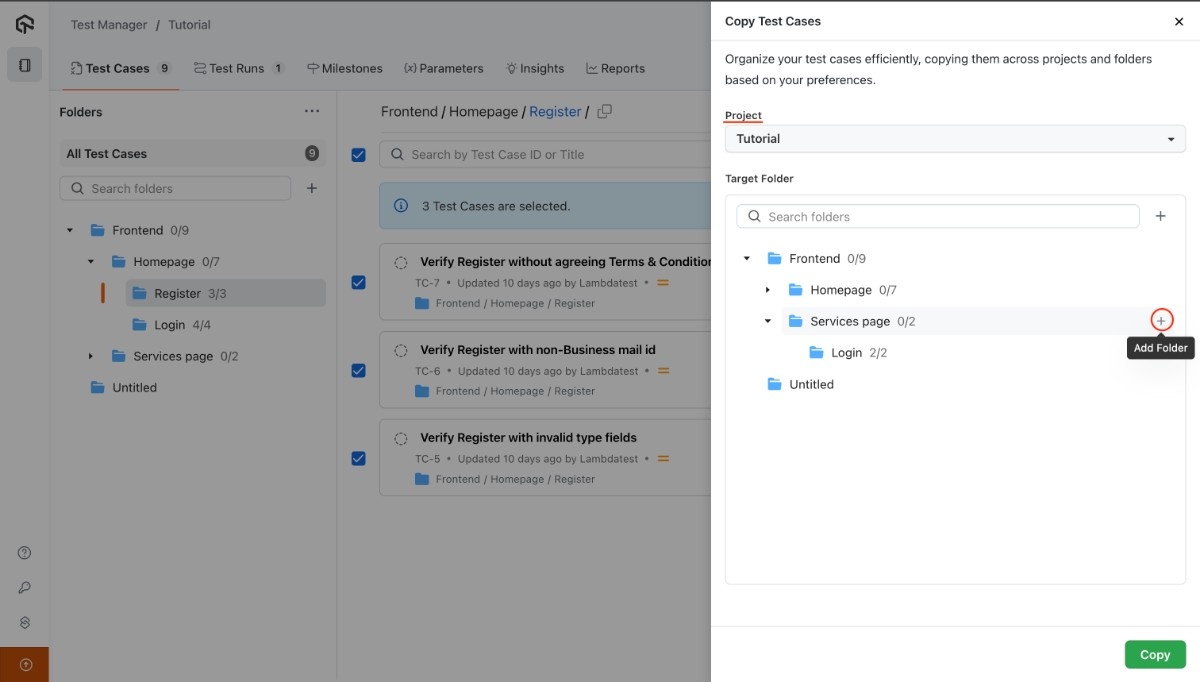This screenshot has height=682, width=1200.
Task: Open the Project dropdown showing Tutorial
Action: point(954,139)
